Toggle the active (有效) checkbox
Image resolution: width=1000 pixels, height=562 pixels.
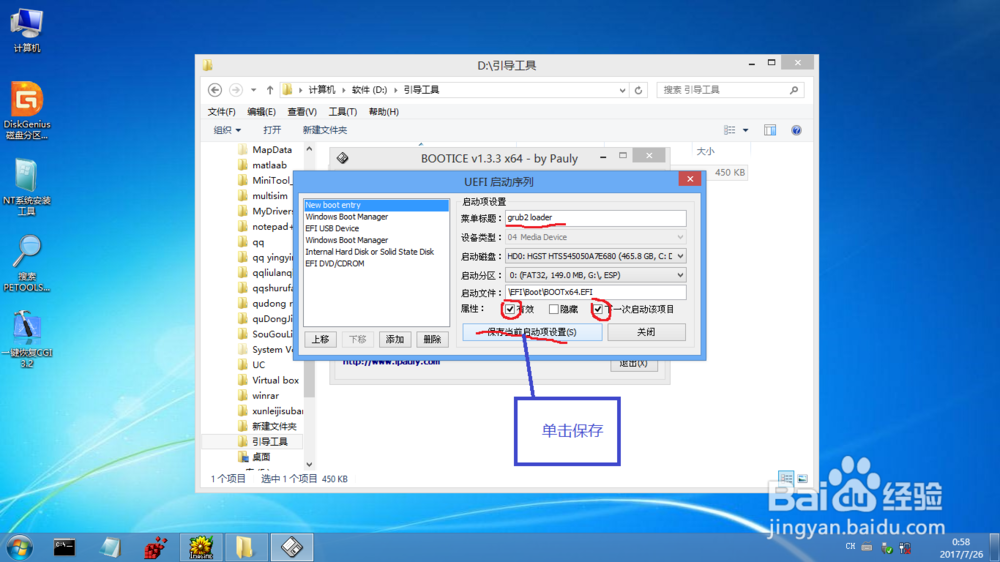tap(510, 309)
